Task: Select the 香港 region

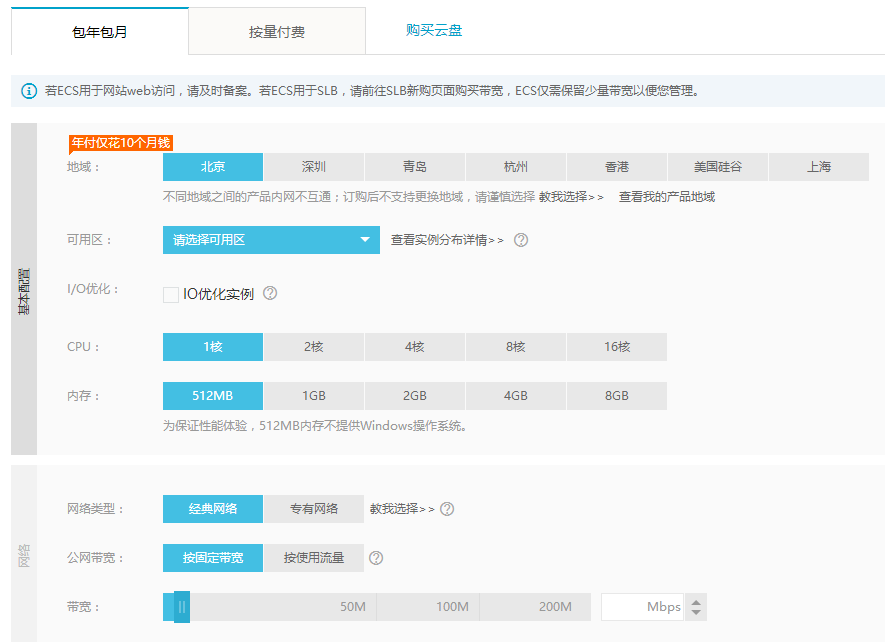Action: point(617,167)
